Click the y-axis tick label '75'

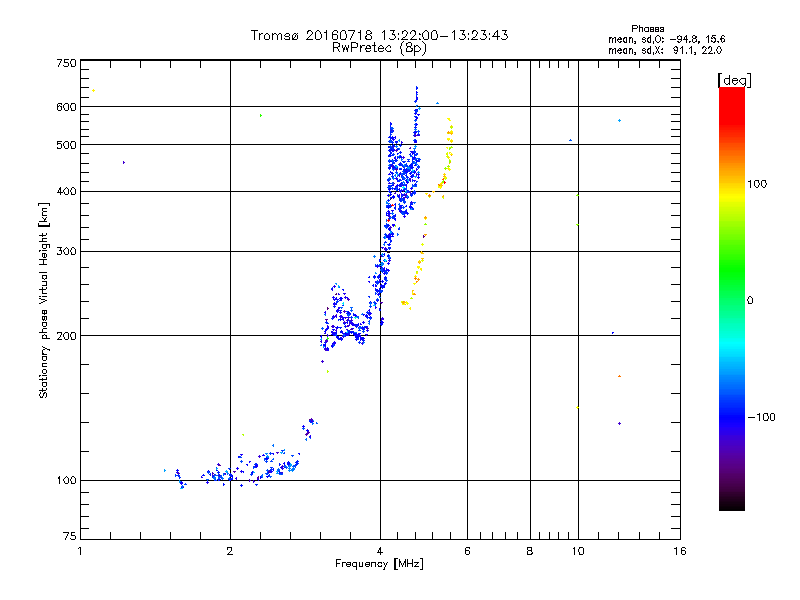(x=70, y=536)
